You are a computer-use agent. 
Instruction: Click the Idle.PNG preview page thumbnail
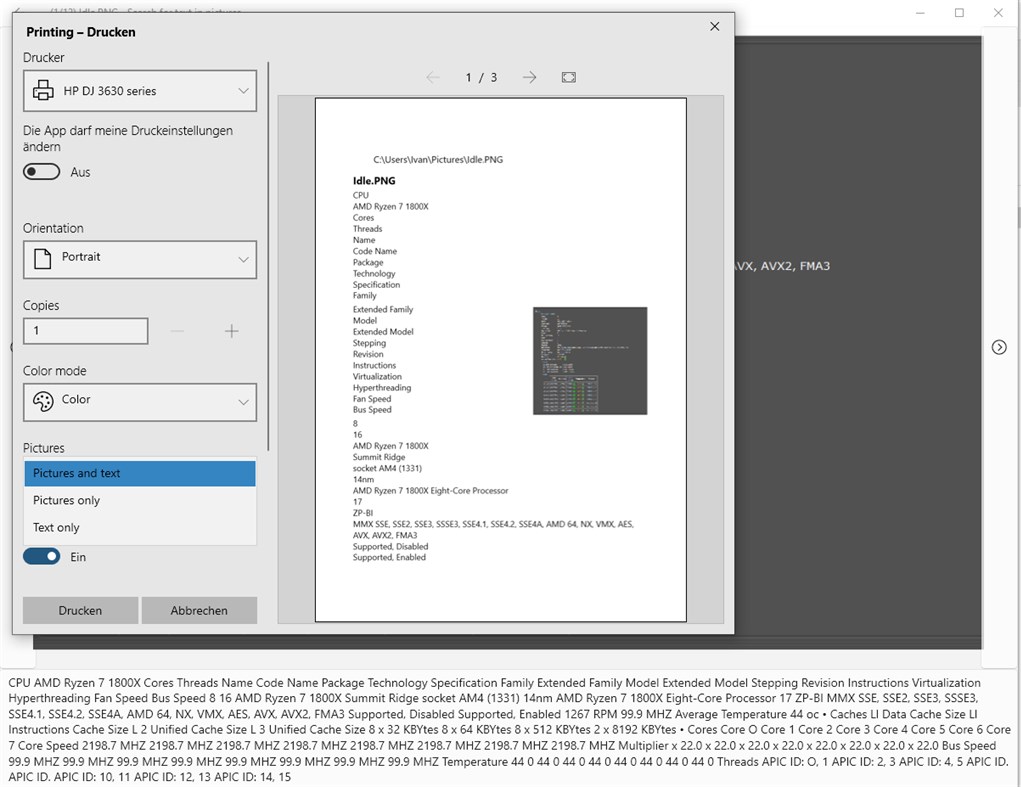click(x=500, y=358)
